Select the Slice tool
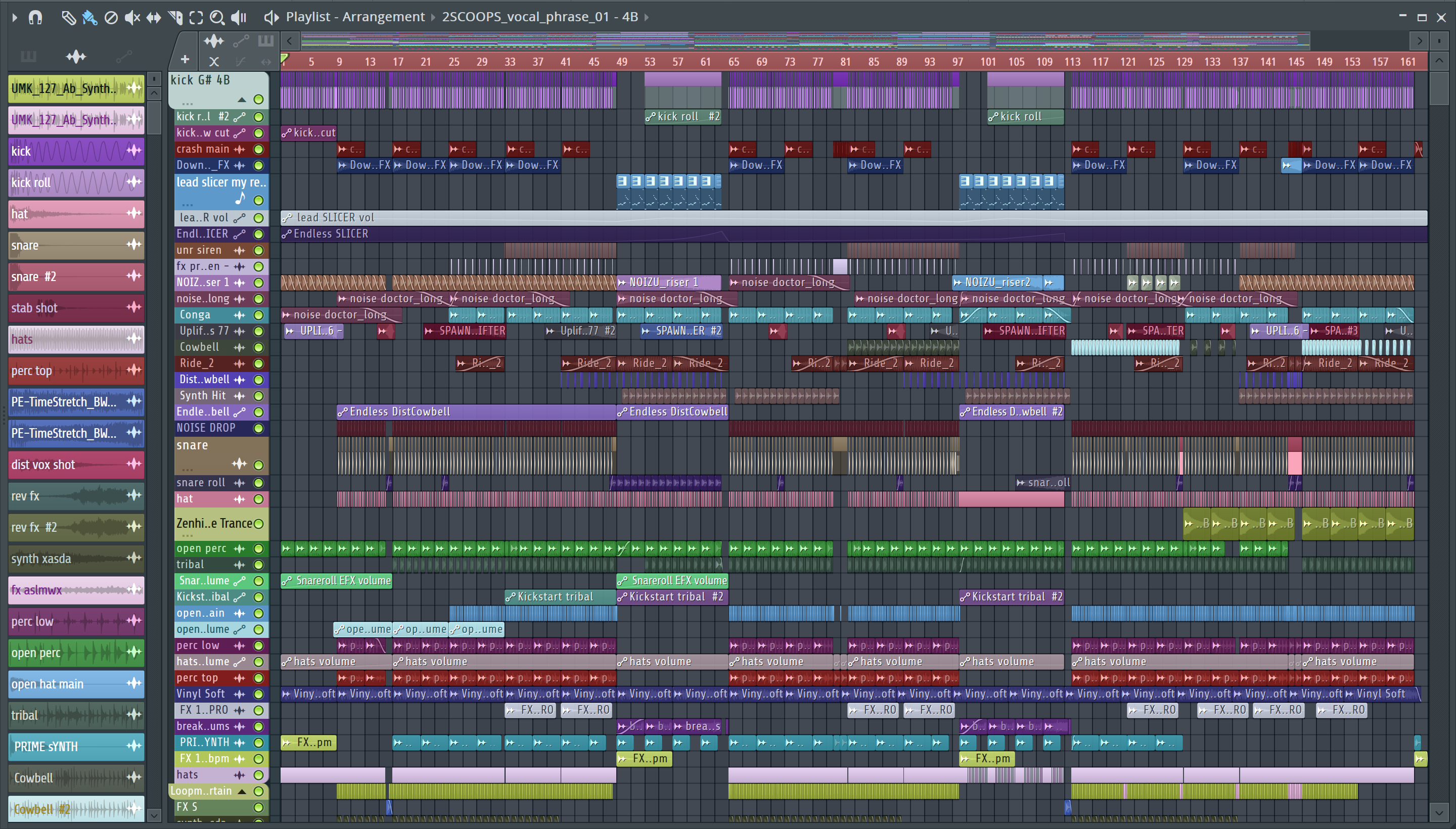 click(175, 18)
